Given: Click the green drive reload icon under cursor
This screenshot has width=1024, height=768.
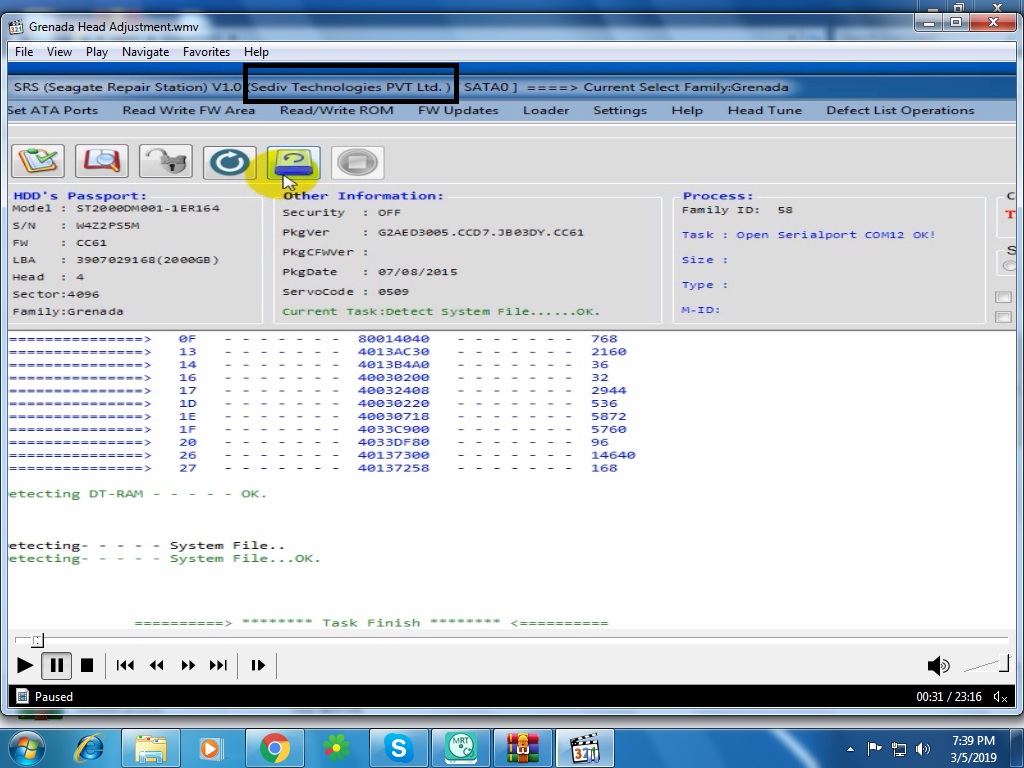Looking at the screenshot, I should click(293, 163).
